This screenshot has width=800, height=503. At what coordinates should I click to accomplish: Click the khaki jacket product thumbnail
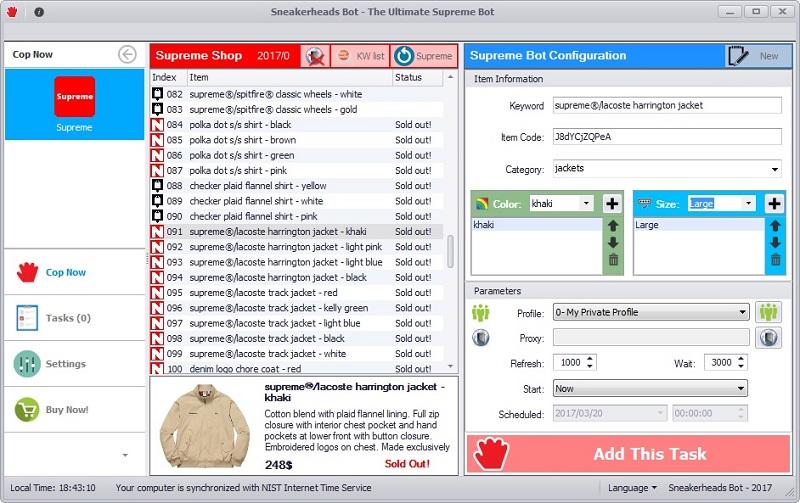point(205,425)
